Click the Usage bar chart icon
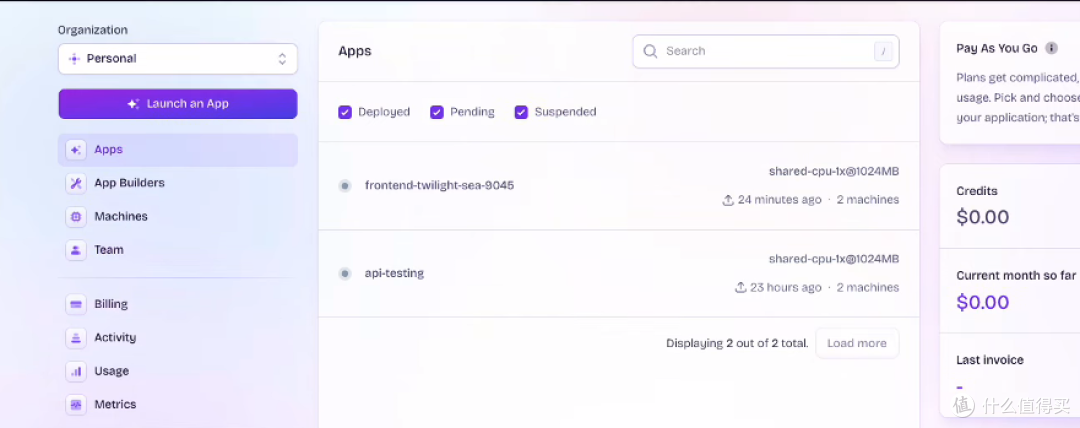Viewport: 1080px width, 428px height. pos(76,371)
